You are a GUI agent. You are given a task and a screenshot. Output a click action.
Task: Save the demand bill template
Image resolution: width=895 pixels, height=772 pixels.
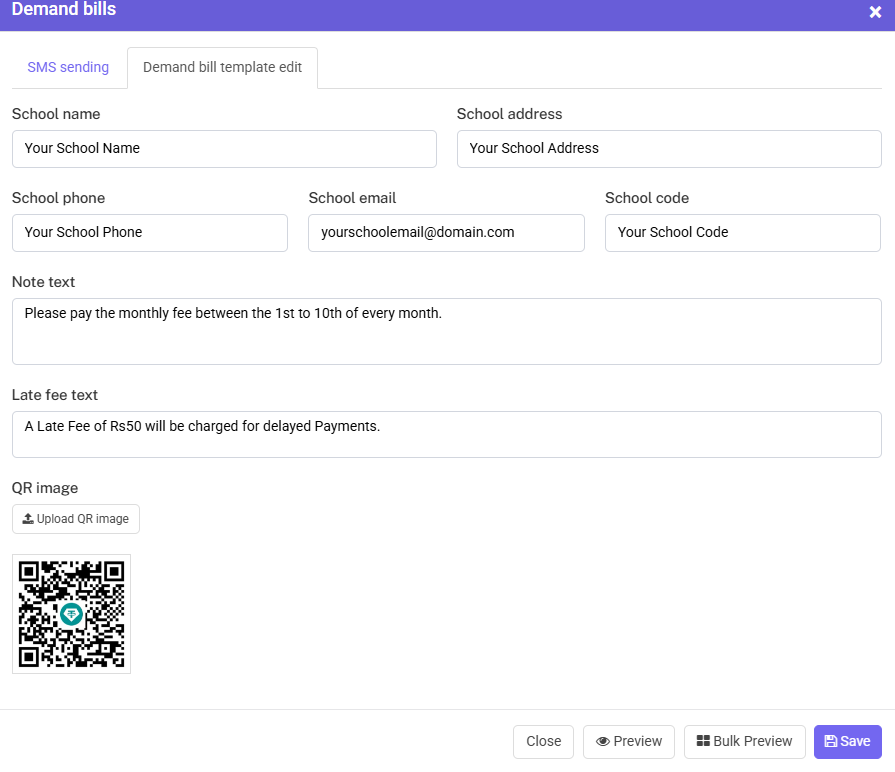pos(848,742)
